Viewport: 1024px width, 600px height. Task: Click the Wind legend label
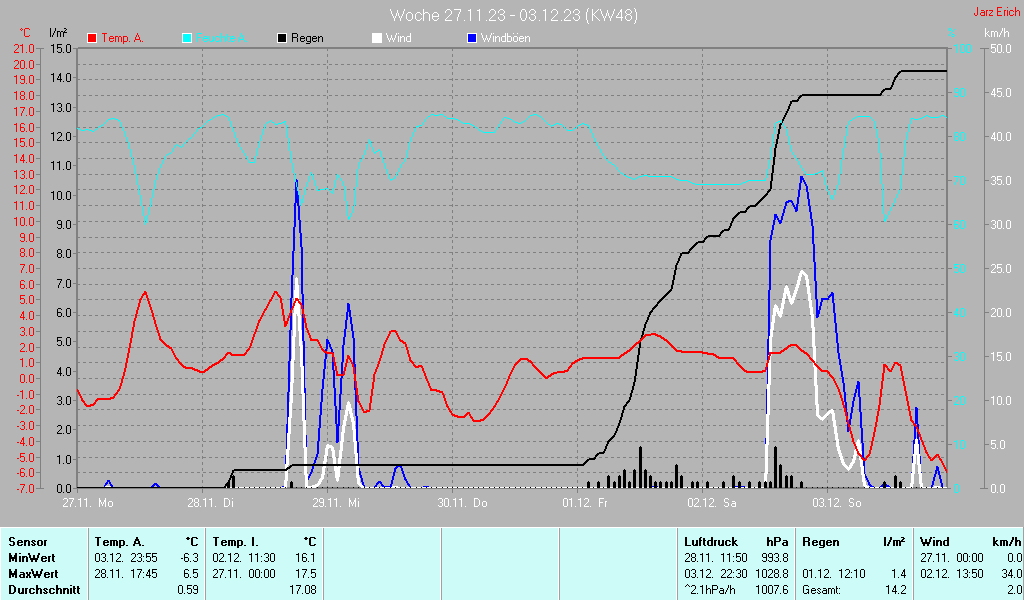[398, 39]
